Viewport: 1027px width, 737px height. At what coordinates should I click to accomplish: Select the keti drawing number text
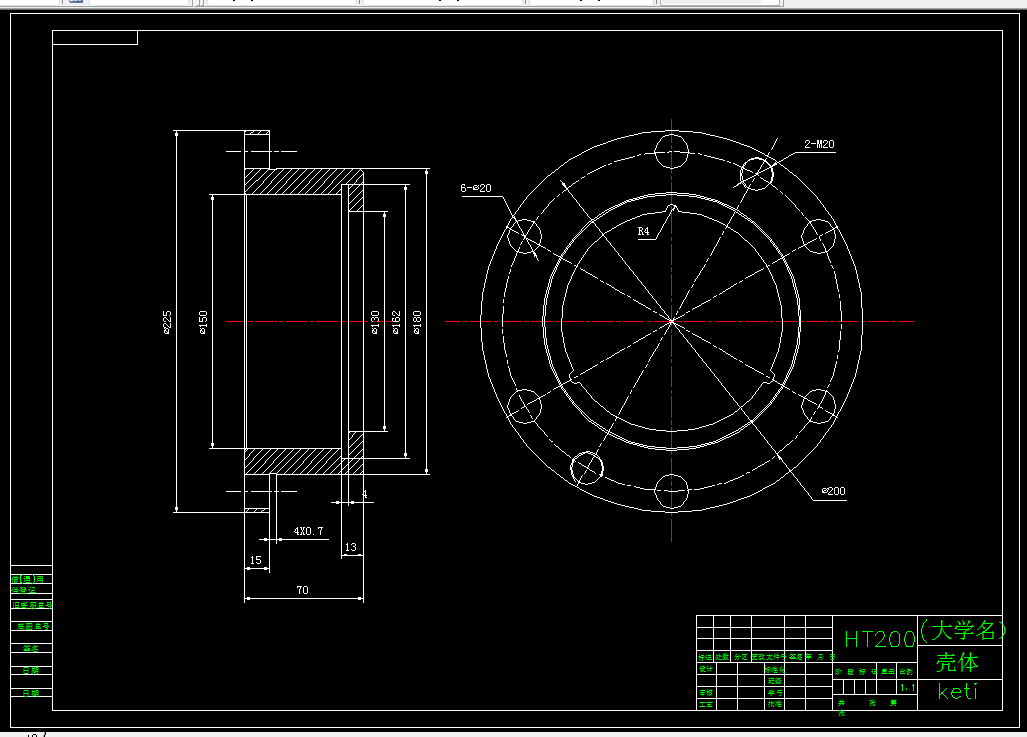958,692
